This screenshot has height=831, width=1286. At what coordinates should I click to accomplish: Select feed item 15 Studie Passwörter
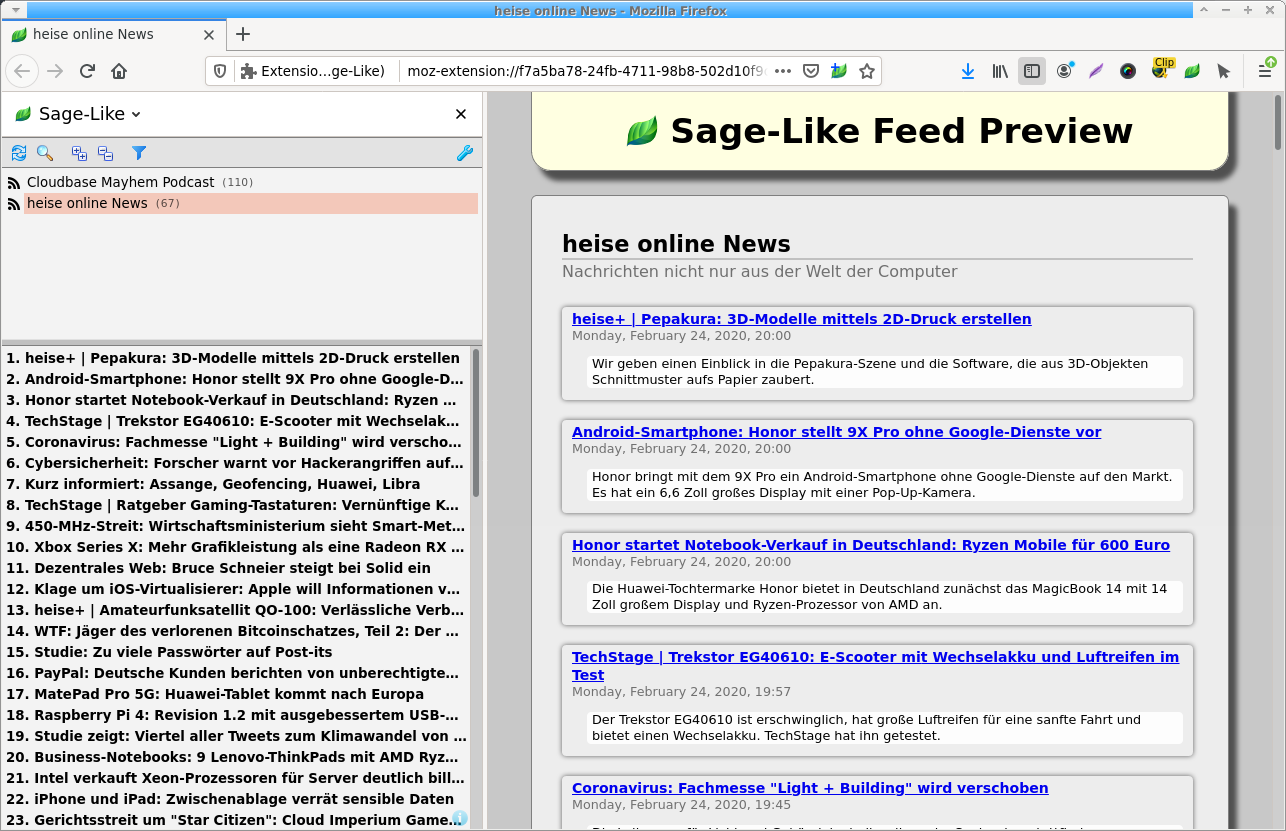(x=236, y=652)
